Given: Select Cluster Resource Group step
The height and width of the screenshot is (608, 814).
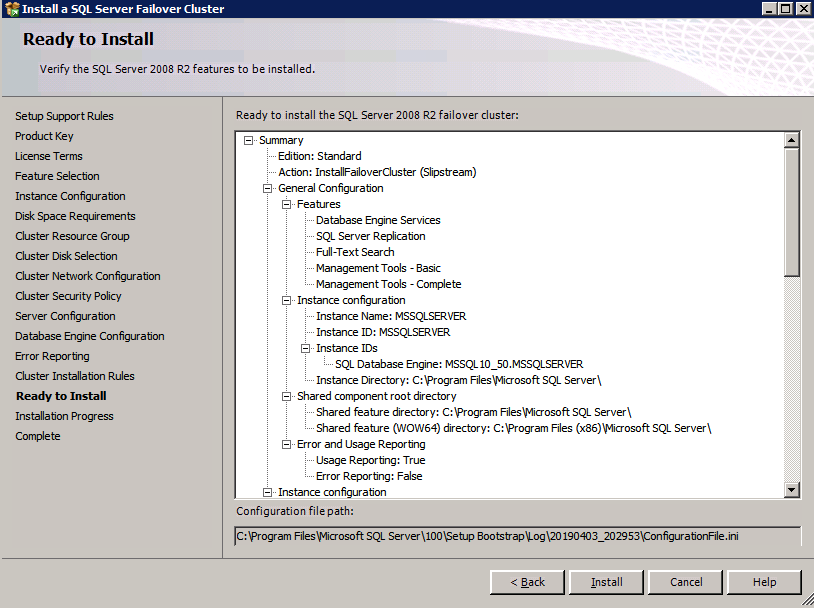Looking at the screenshot, I should (72, 236).
